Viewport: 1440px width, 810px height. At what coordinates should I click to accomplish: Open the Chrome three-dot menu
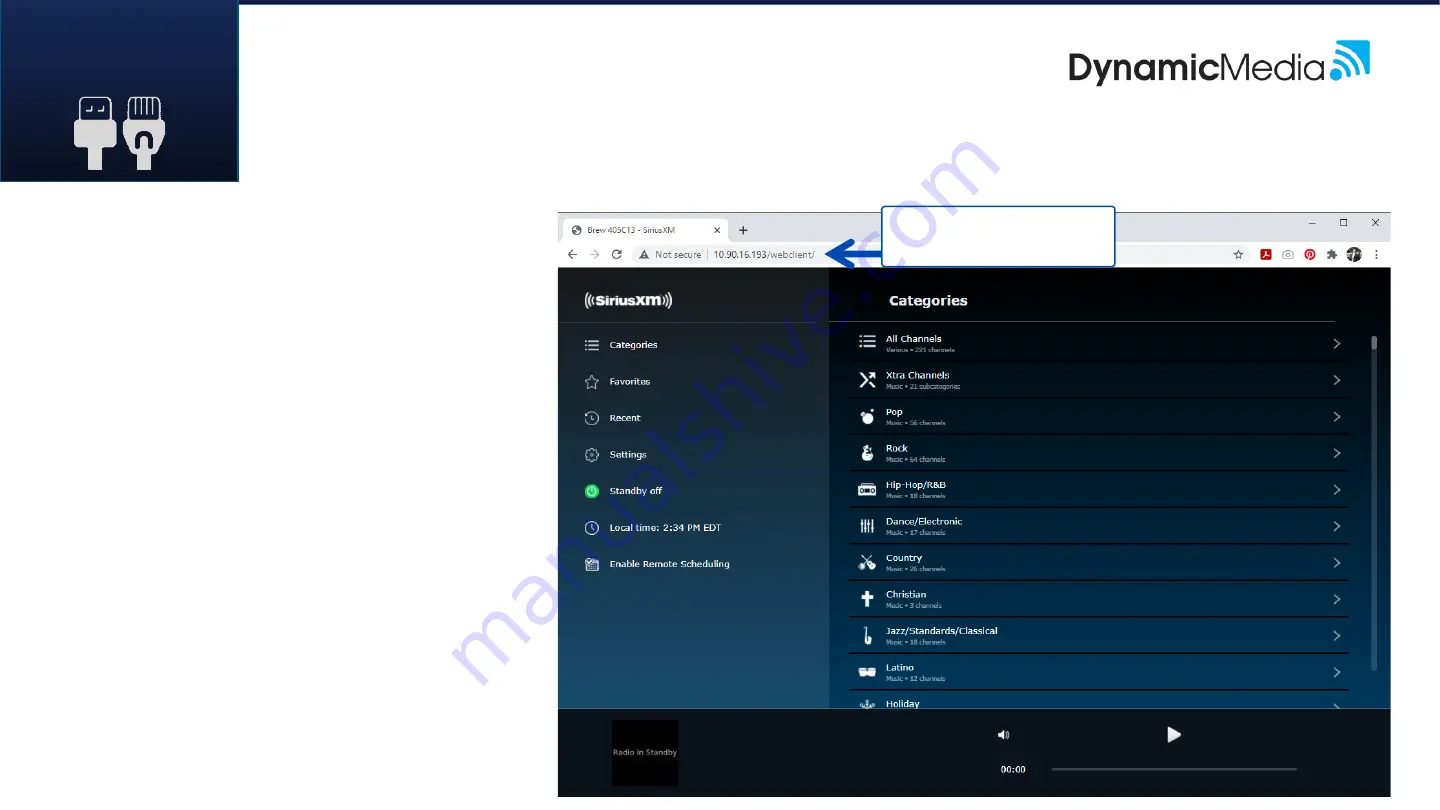tap(1376, 255)
